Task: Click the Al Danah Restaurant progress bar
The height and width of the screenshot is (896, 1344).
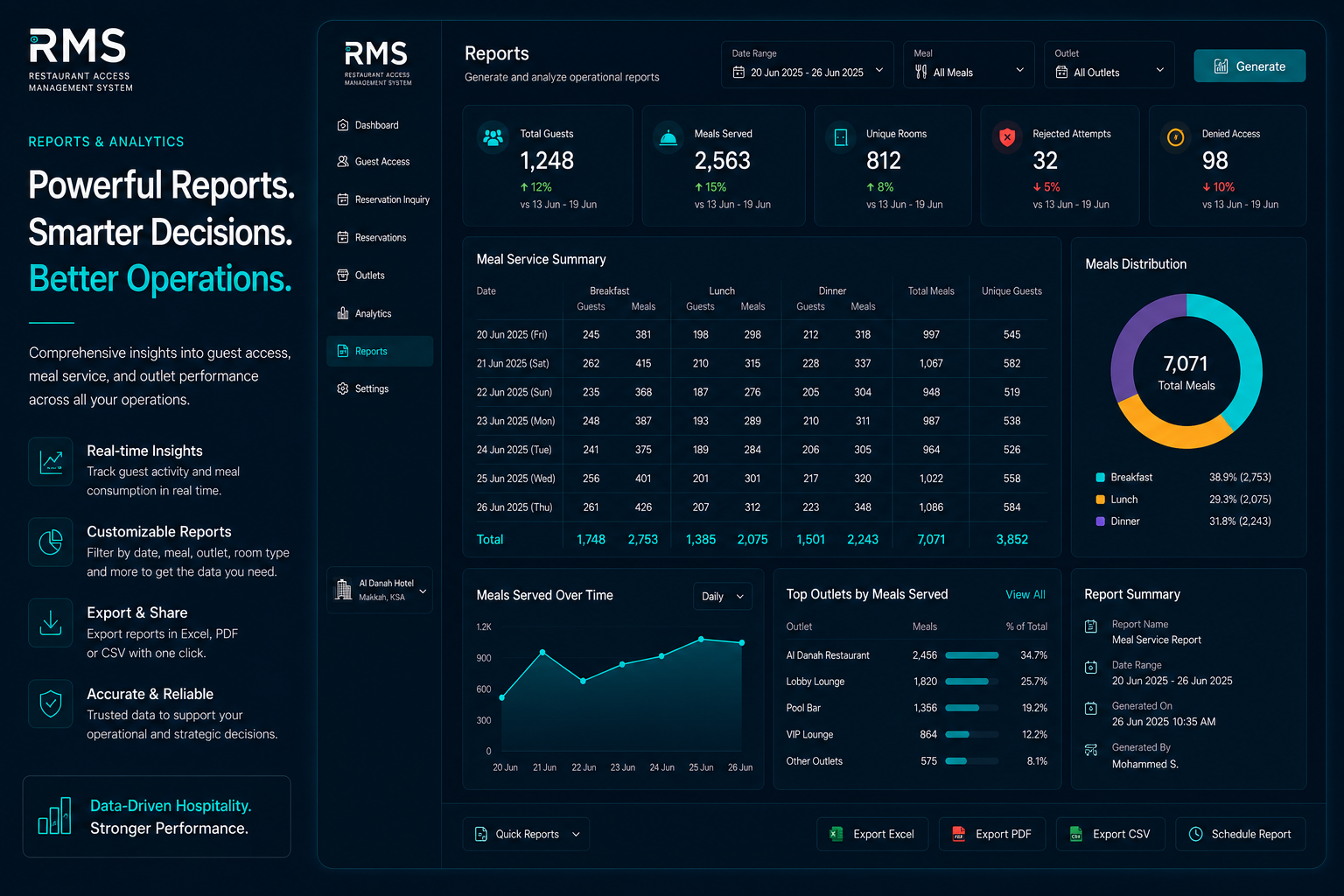Action: tap(972, 655)
